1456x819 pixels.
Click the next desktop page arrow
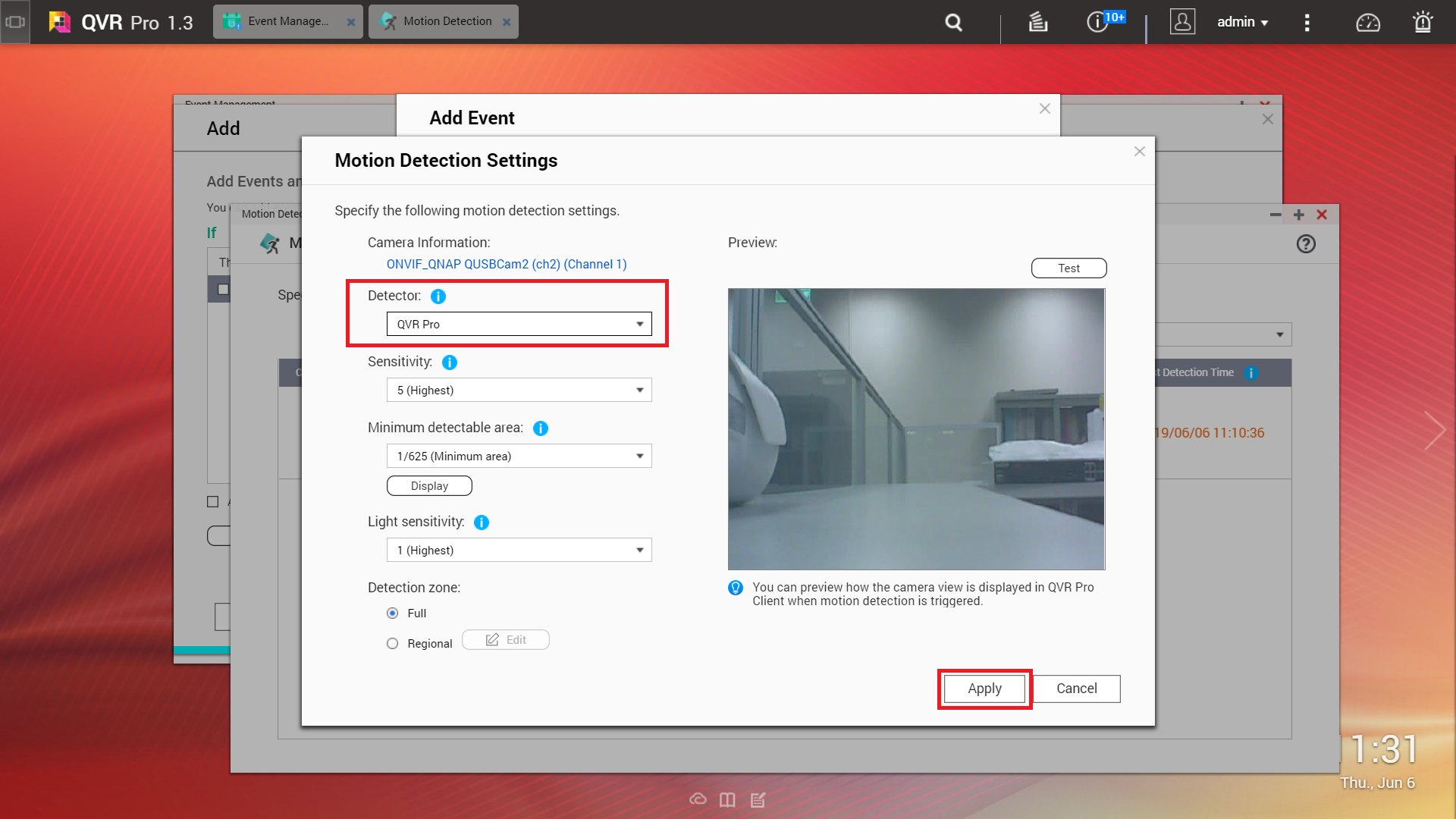point(1434,431)
